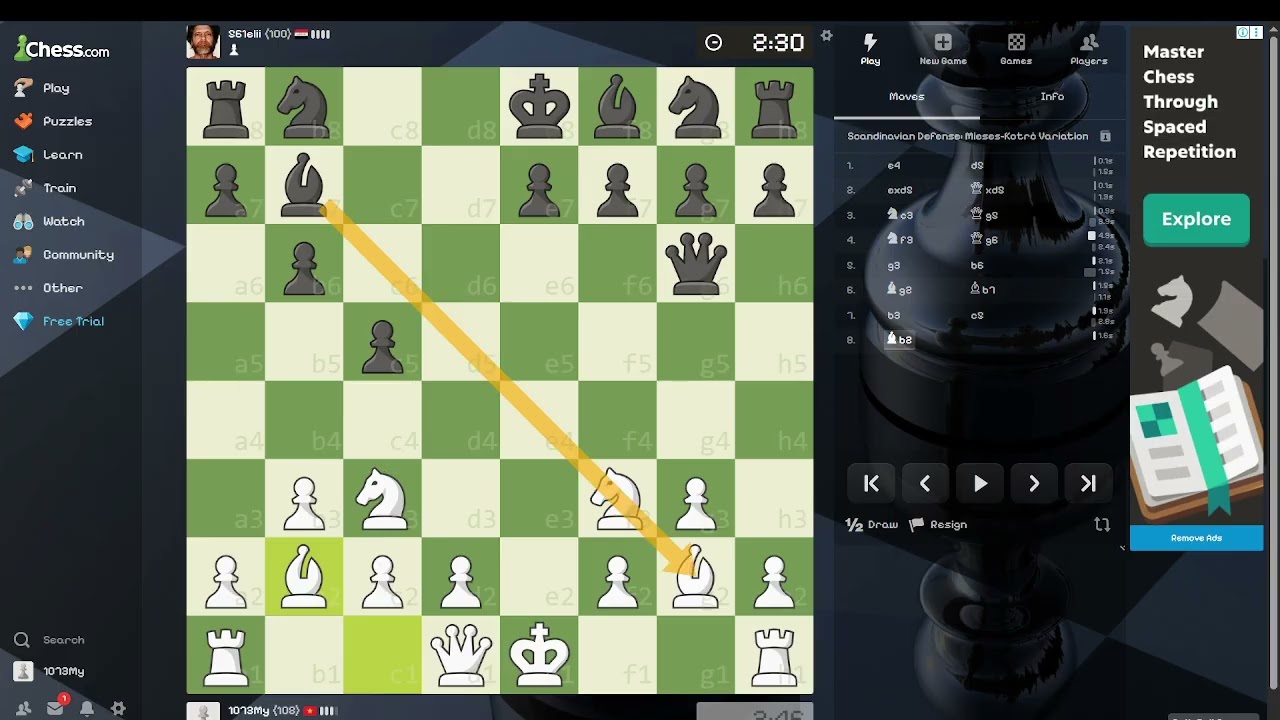Select white move Nf3 in move 4

click(x=900, y=240)
